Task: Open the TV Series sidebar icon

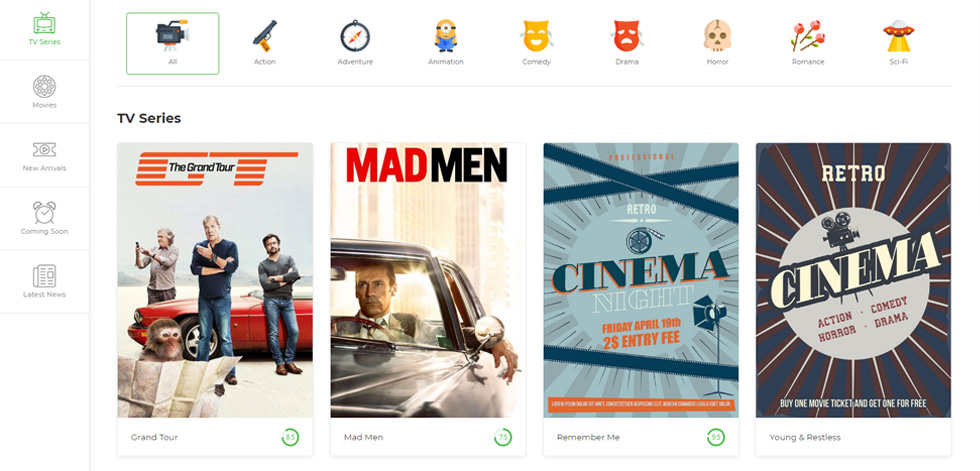Action: click(44, 23)
